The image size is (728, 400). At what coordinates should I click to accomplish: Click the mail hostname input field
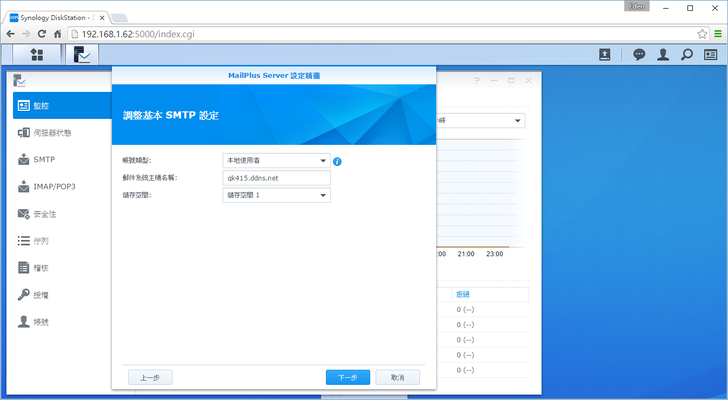[x=276, y=178]
